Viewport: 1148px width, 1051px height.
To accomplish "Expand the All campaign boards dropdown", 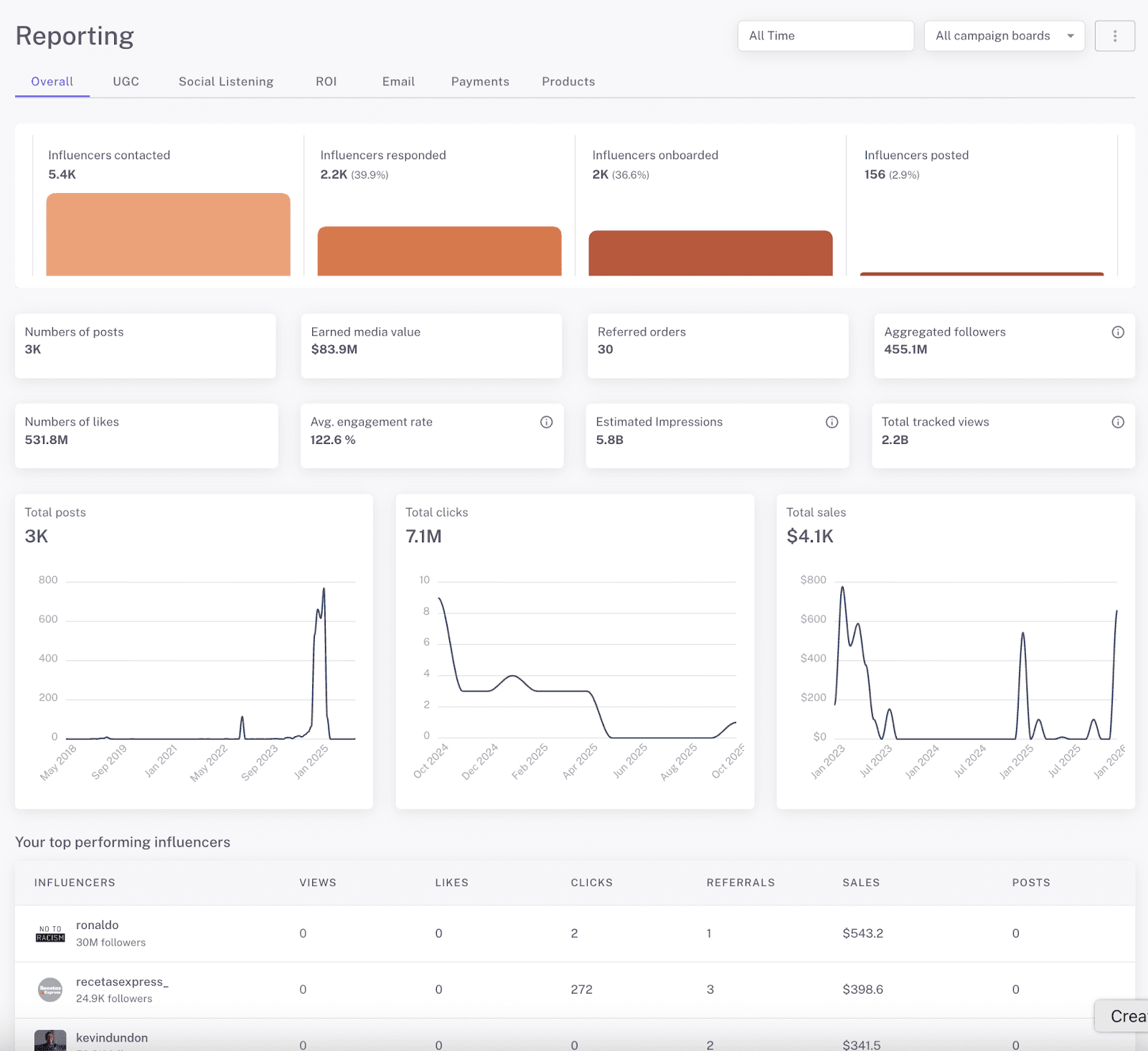I will coord(1004,36).
